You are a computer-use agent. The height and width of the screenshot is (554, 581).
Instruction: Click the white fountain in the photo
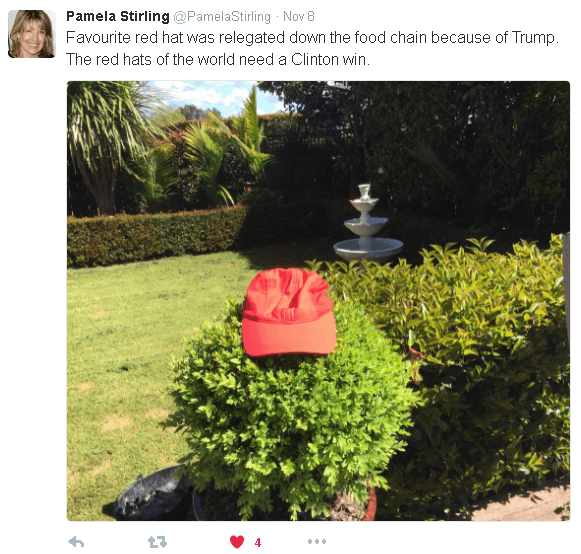click(368, 223)
